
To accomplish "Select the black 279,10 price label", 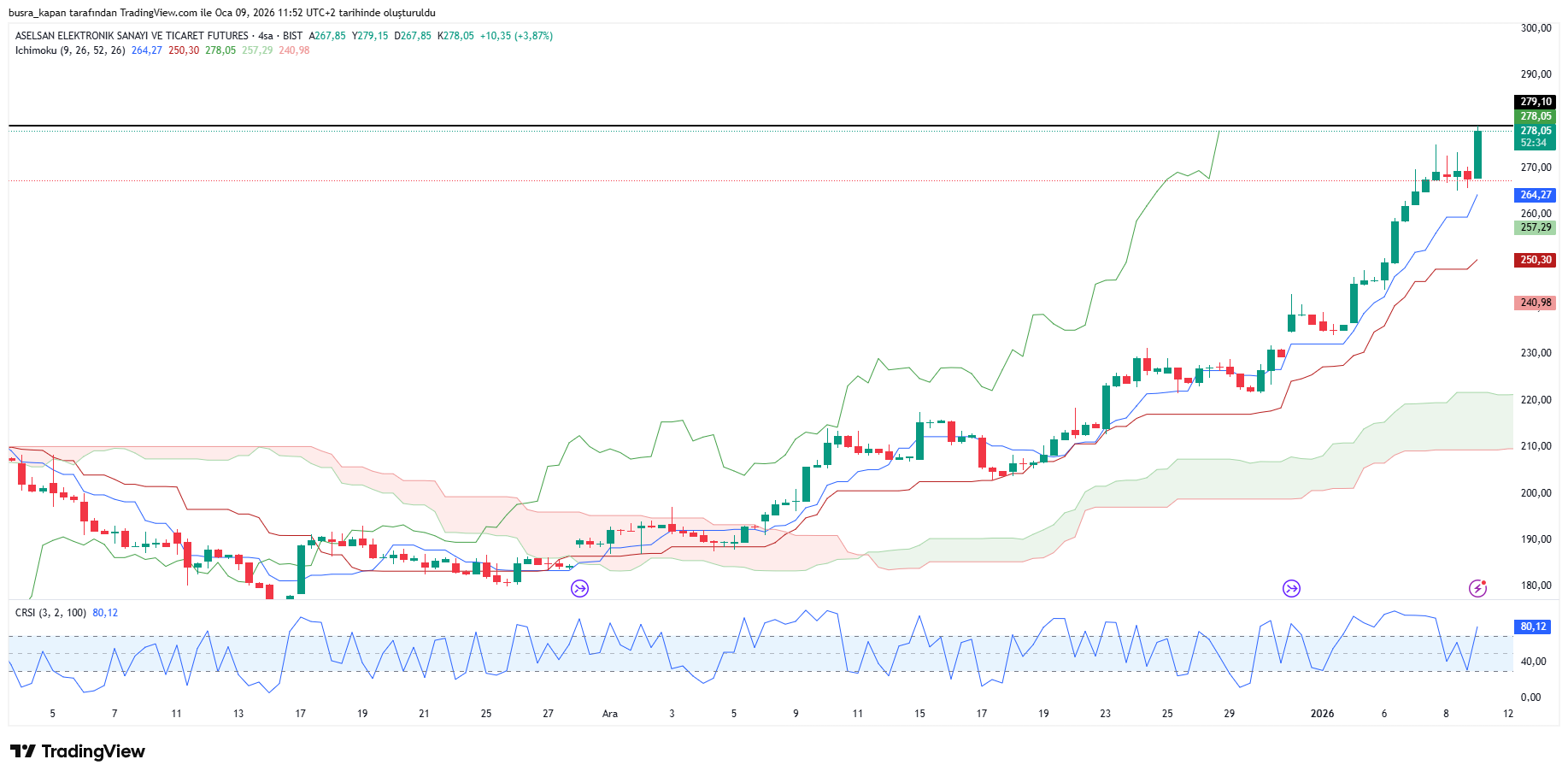I will (x=1535, y=102).
